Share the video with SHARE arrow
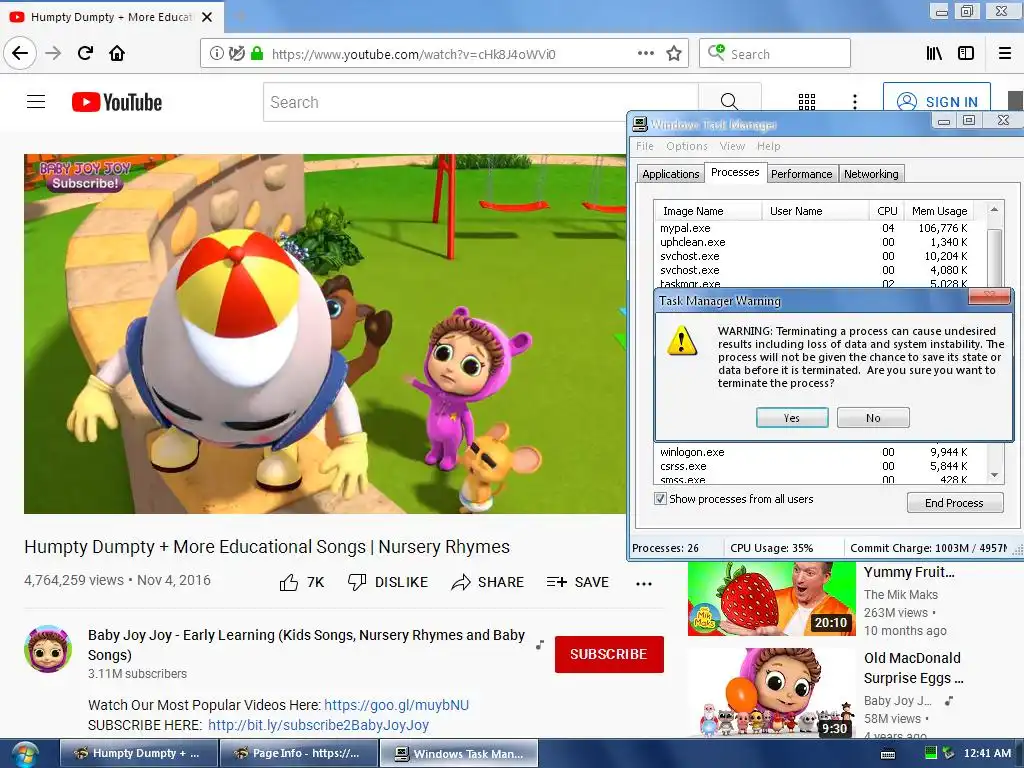 [488, 582]
